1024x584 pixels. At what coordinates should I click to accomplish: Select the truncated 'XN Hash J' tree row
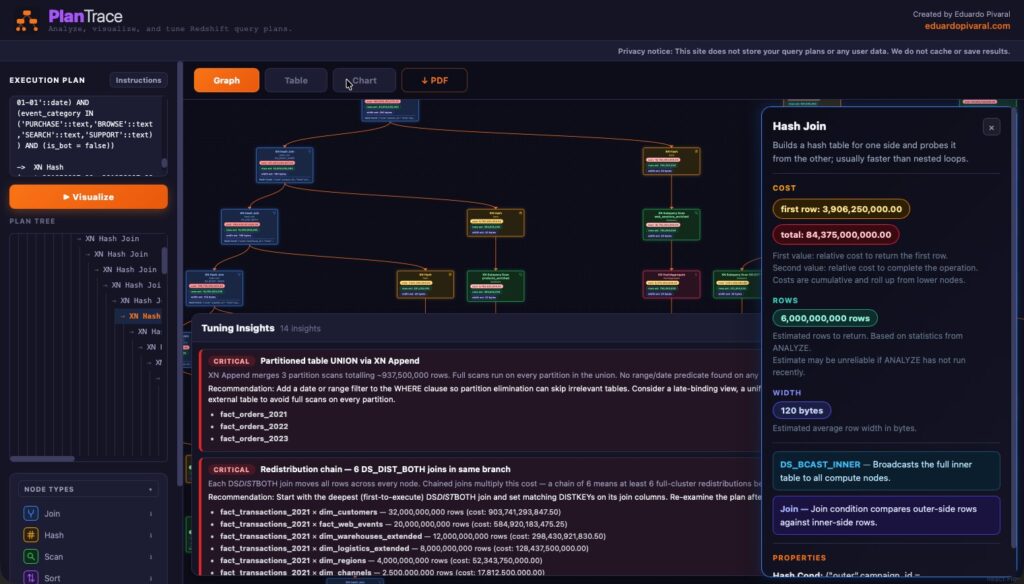coord(139,300)
